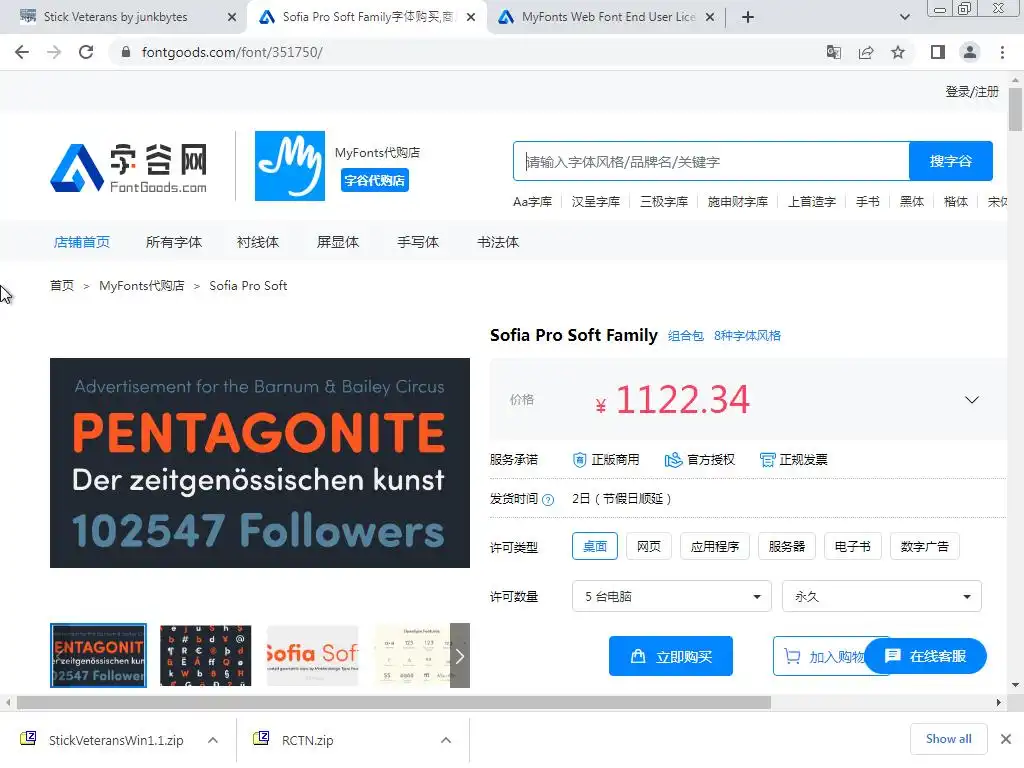This screenshot has height=768, width=1024.
Task: Go back to previous page
Action: coord(22,52)
